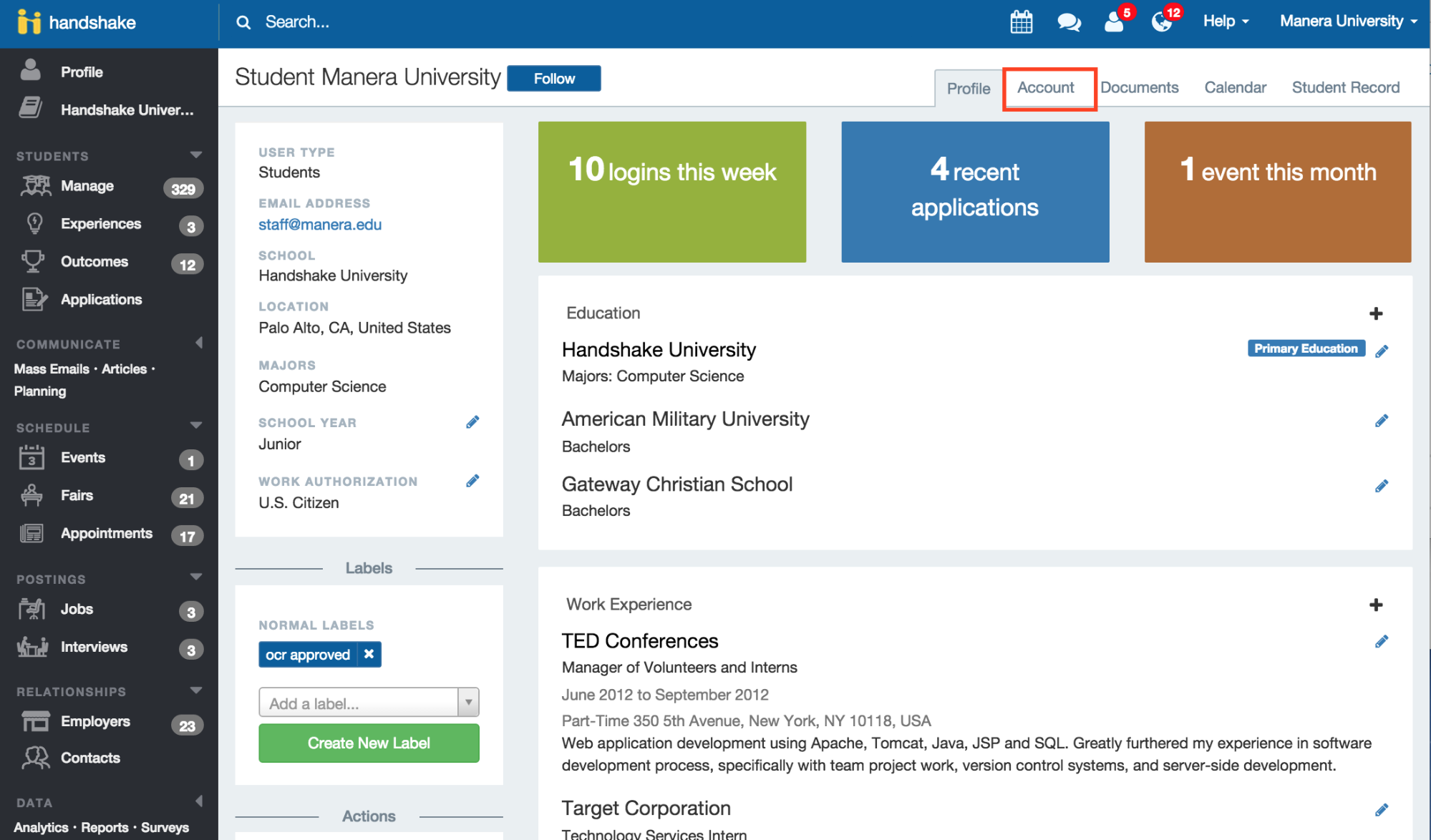
Task: Expand the Data sidebar section
Action: [x=199, y=801]
